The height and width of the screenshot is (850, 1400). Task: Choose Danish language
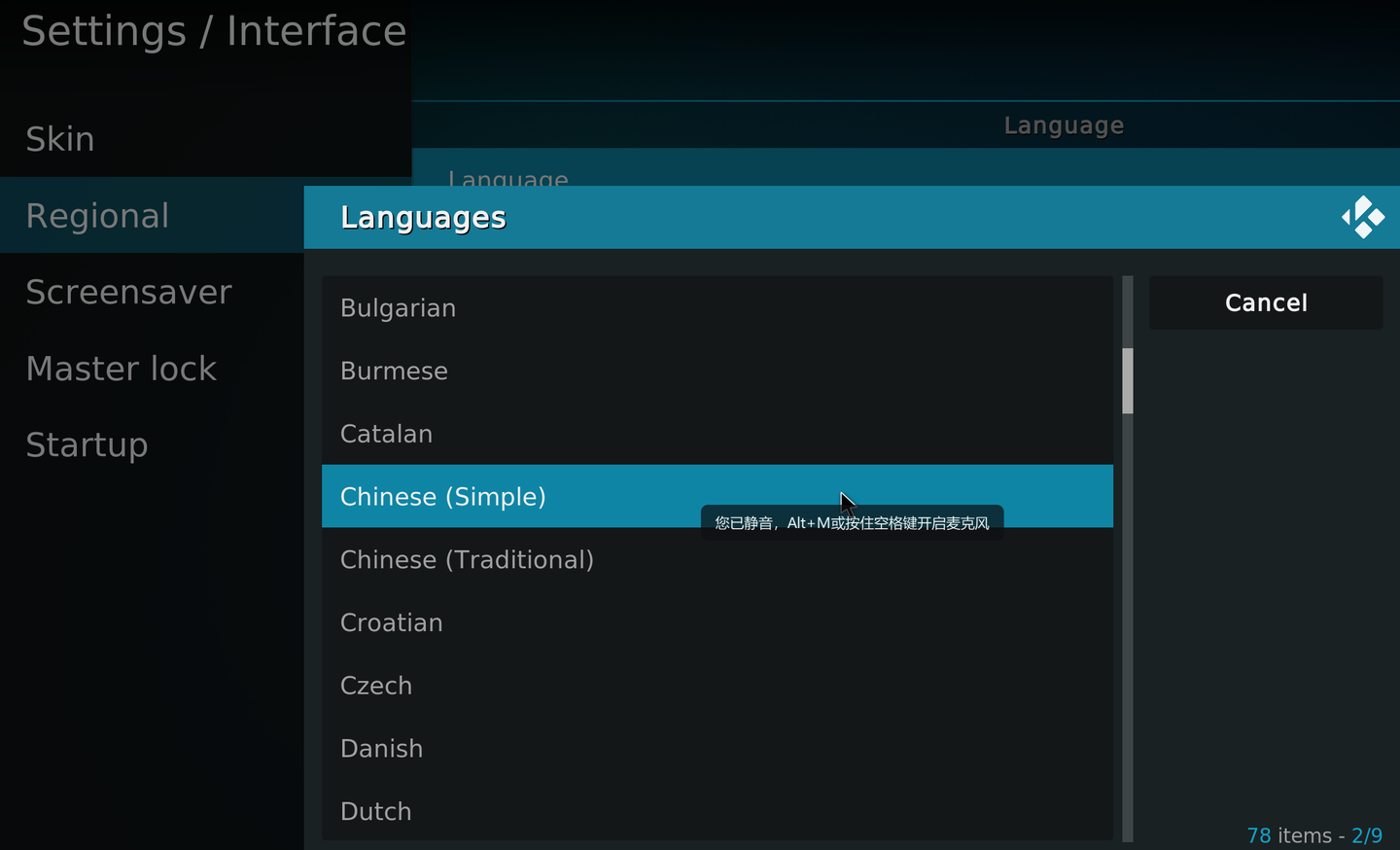[381, 749]
